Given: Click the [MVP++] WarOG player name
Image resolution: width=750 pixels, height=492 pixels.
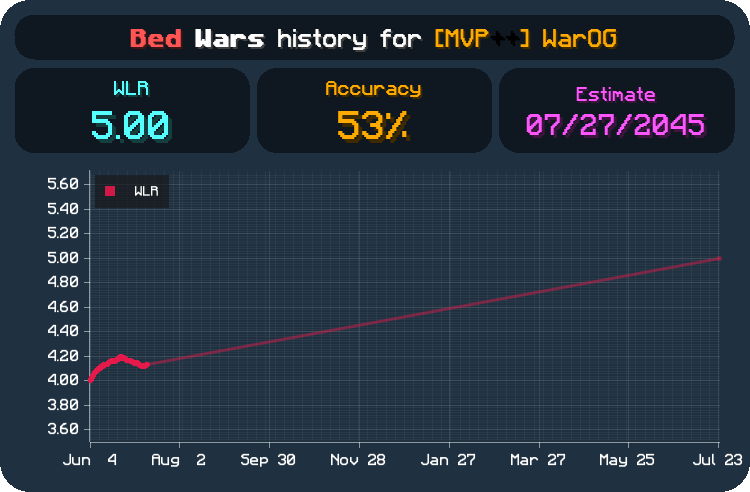Looking at the screenshot, I should [x=526, y=39].
